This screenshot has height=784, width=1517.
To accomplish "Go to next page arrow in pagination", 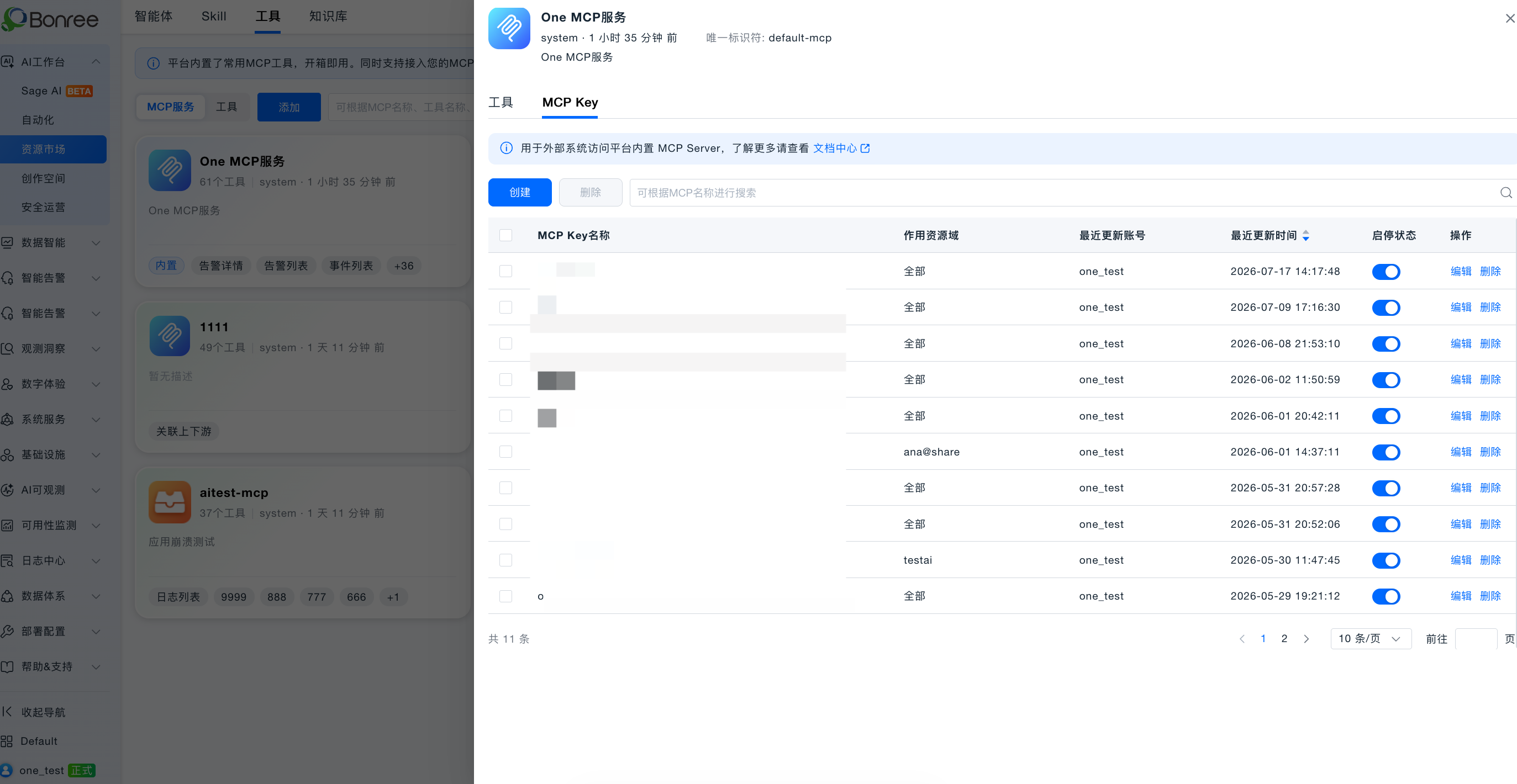I will point(1306,639).
